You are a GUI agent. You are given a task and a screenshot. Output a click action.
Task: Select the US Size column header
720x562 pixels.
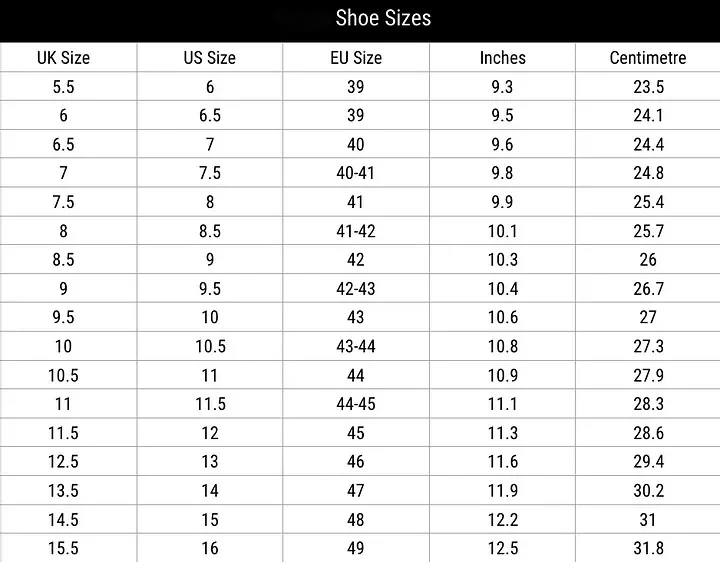(x=210, y=58)
